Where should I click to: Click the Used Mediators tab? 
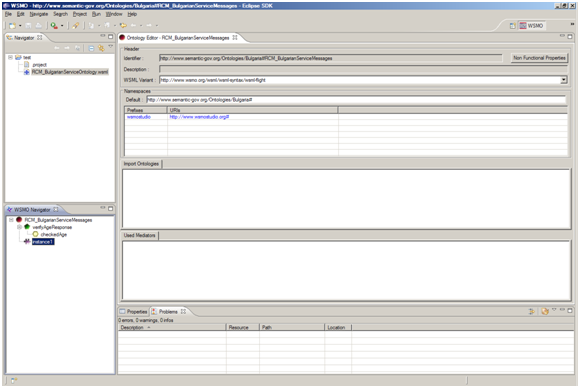tap(139, 235)
